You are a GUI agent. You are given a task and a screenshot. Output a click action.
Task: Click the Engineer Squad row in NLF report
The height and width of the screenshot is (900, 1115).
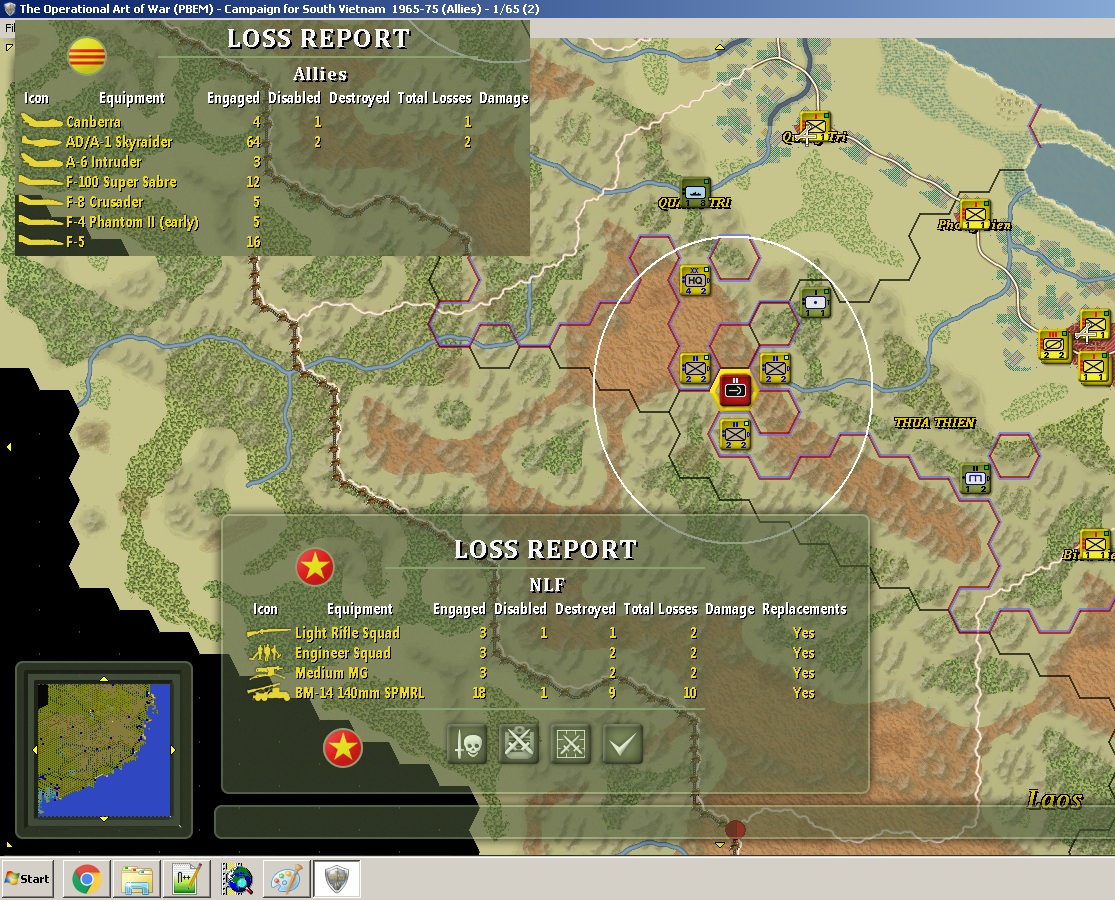[x=546, y=653]
